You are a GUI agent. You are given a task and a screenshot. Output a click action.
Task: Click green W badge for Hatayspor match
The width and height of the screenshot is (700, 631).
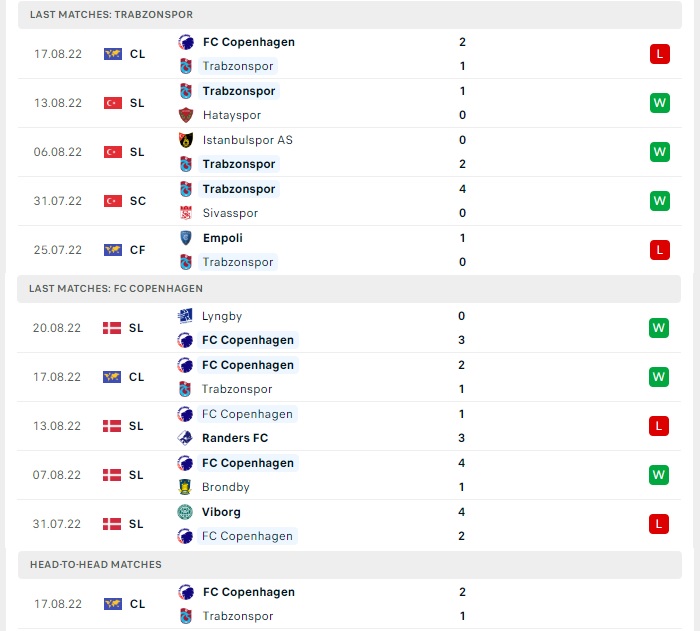pos(660,103)
